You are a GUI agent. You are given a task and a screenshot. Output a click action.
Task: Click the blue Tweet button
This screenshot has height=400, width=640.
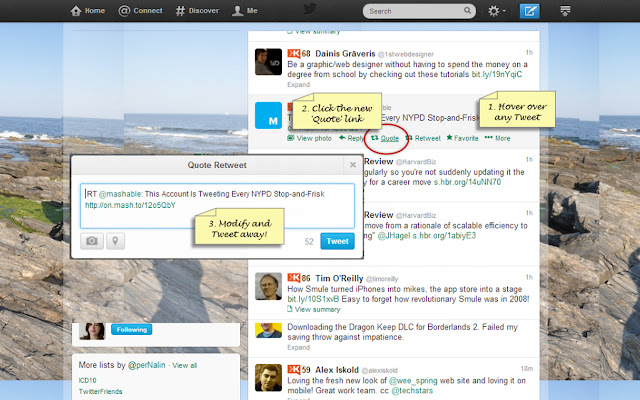pyautogui.click(x=337, y=241)
